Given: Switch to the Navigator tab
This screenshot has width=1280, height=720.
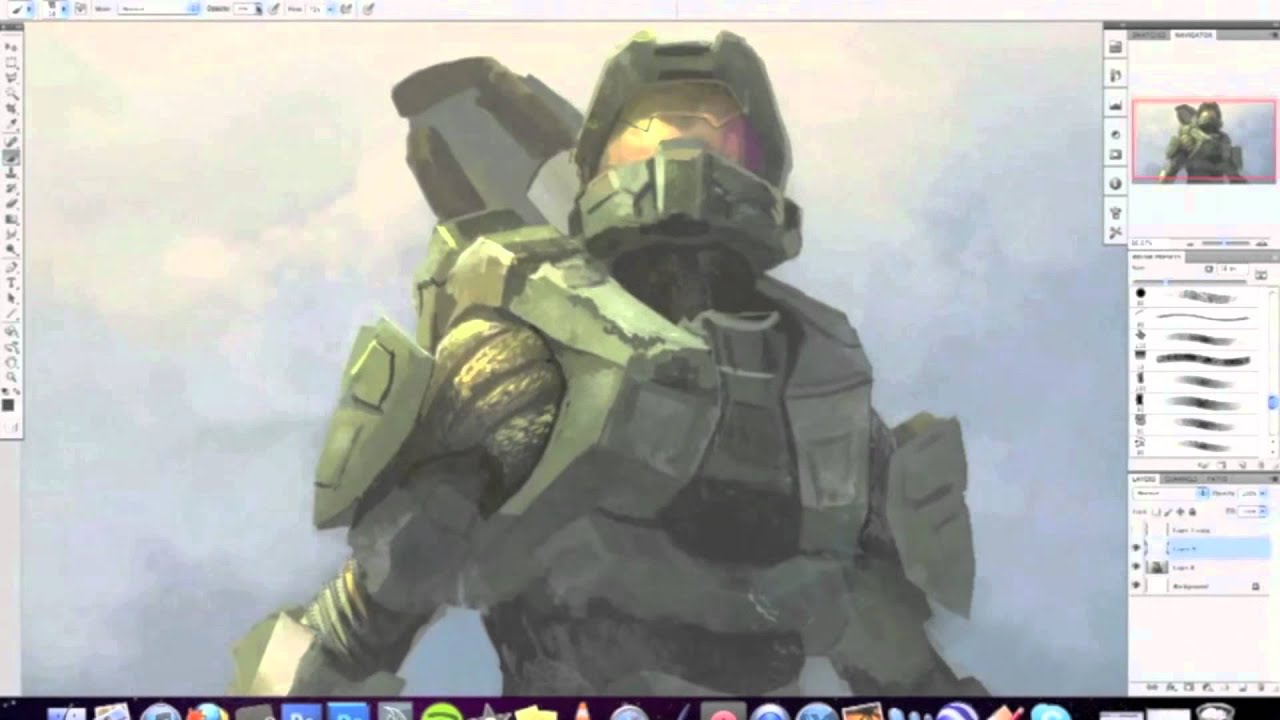Looking at the screenshot, I should (1193, 35).
